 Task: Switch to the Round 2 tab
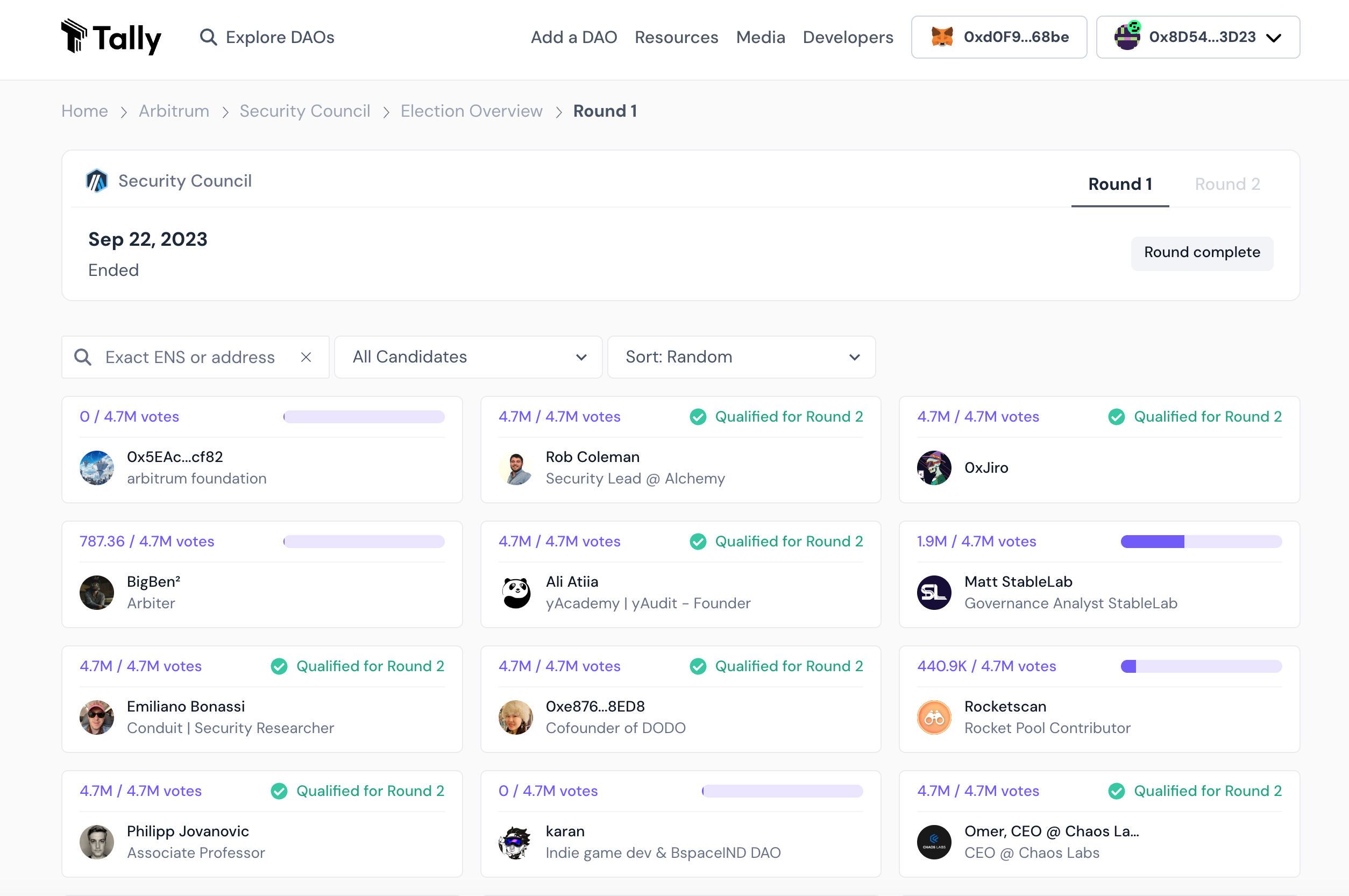[1227, 184]
